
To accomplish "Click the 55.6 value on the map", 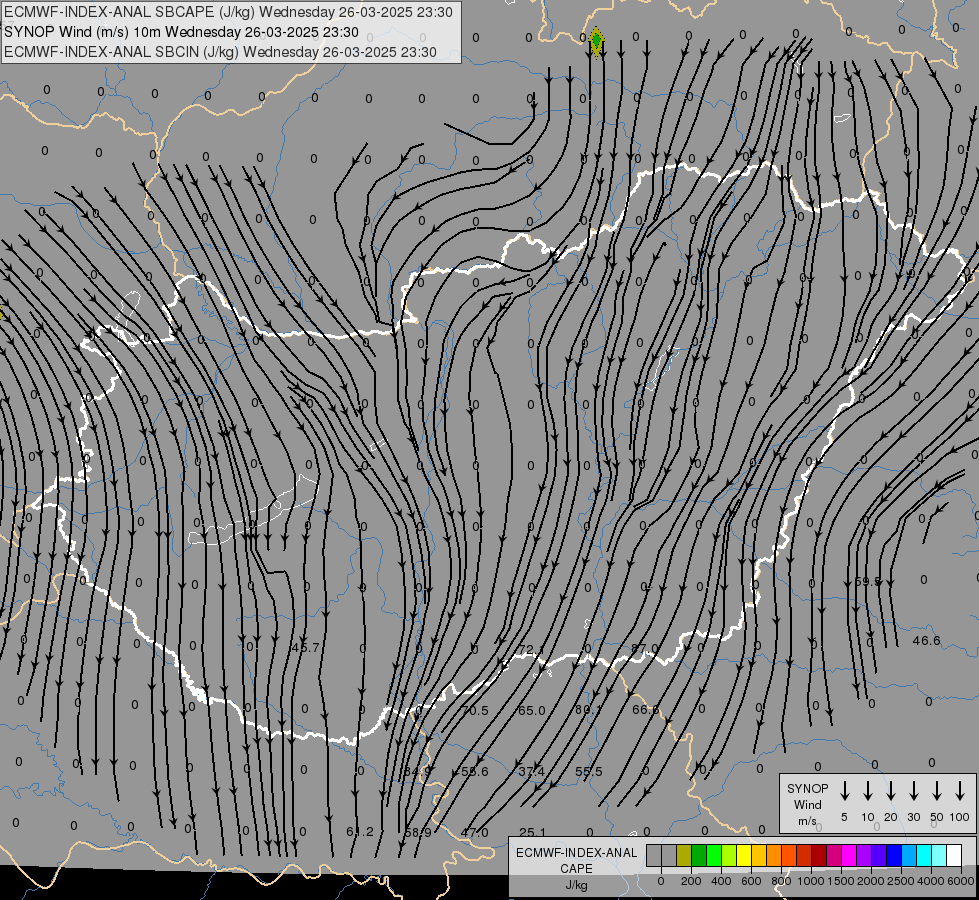I will [x=475, y=771].
